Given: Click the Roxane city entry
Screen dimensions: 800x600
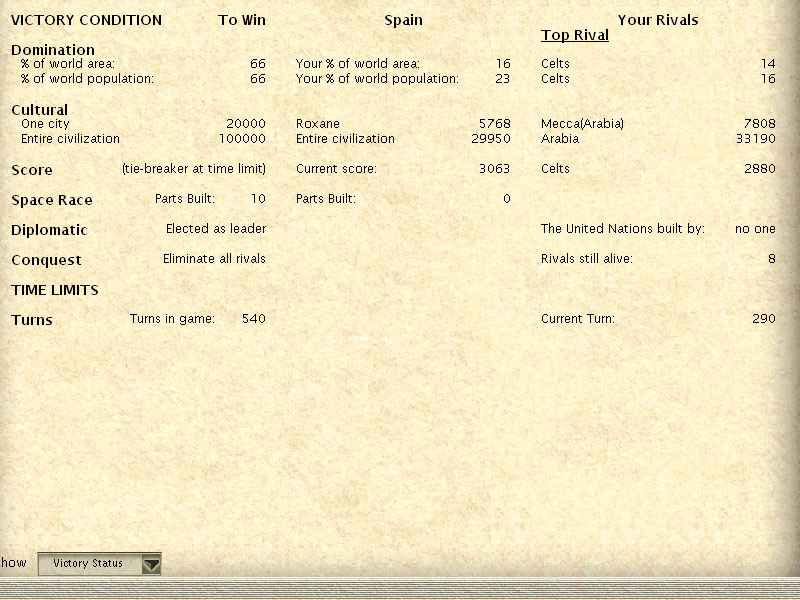Looking at the screenshot, I should coord(318,124).
